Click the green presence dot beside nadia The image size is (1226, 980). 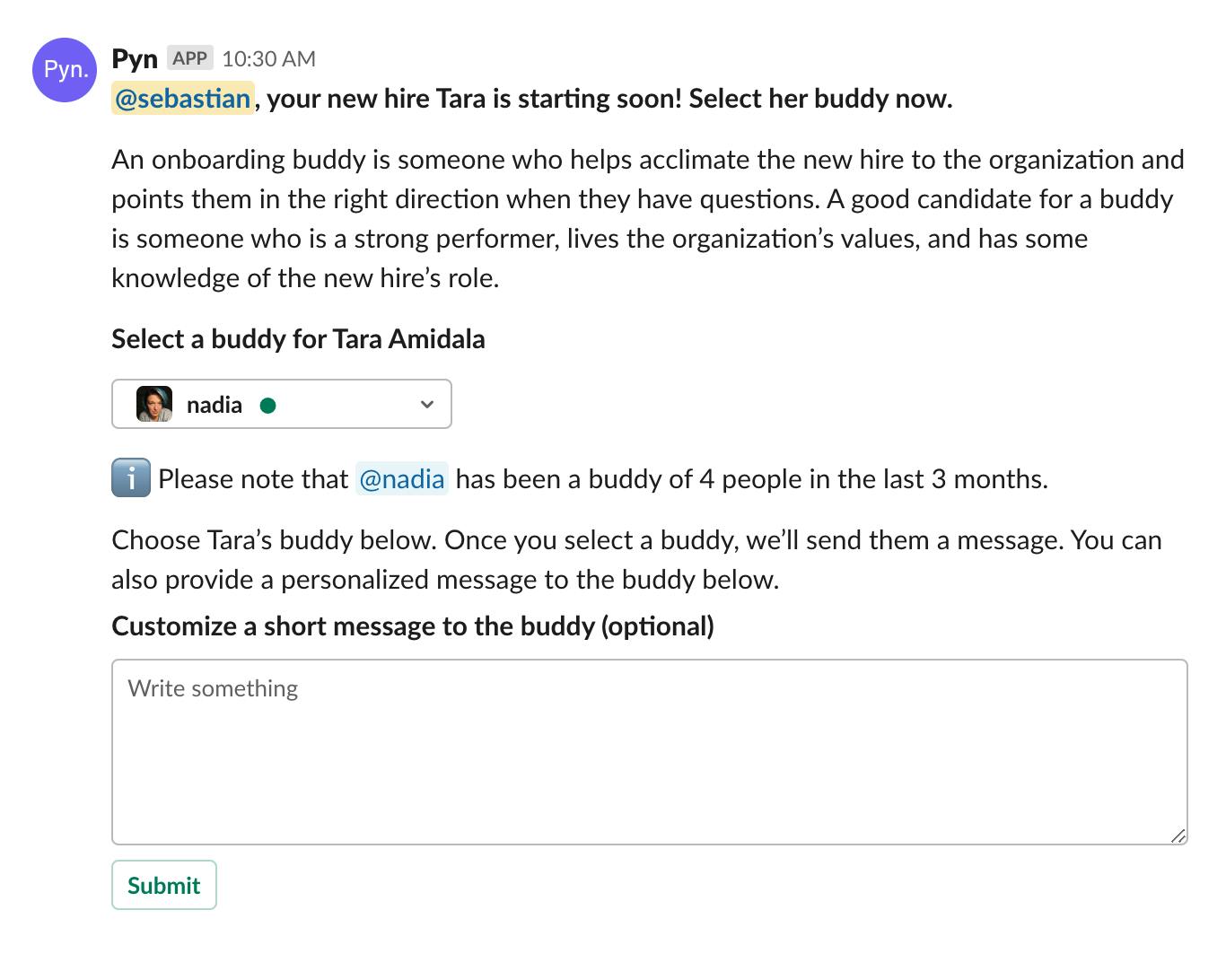pos(269,406)
